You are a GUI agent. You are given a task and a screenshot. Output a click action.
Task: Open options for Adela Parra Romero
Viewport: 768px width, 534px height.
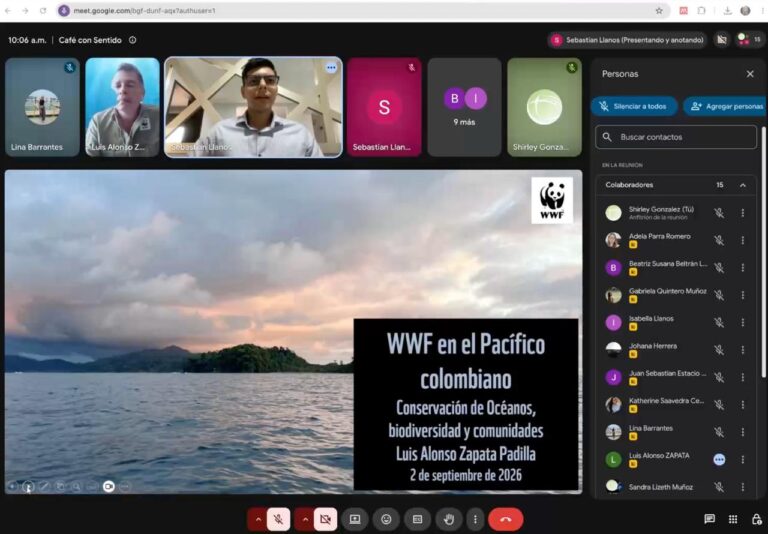[743, 241]
